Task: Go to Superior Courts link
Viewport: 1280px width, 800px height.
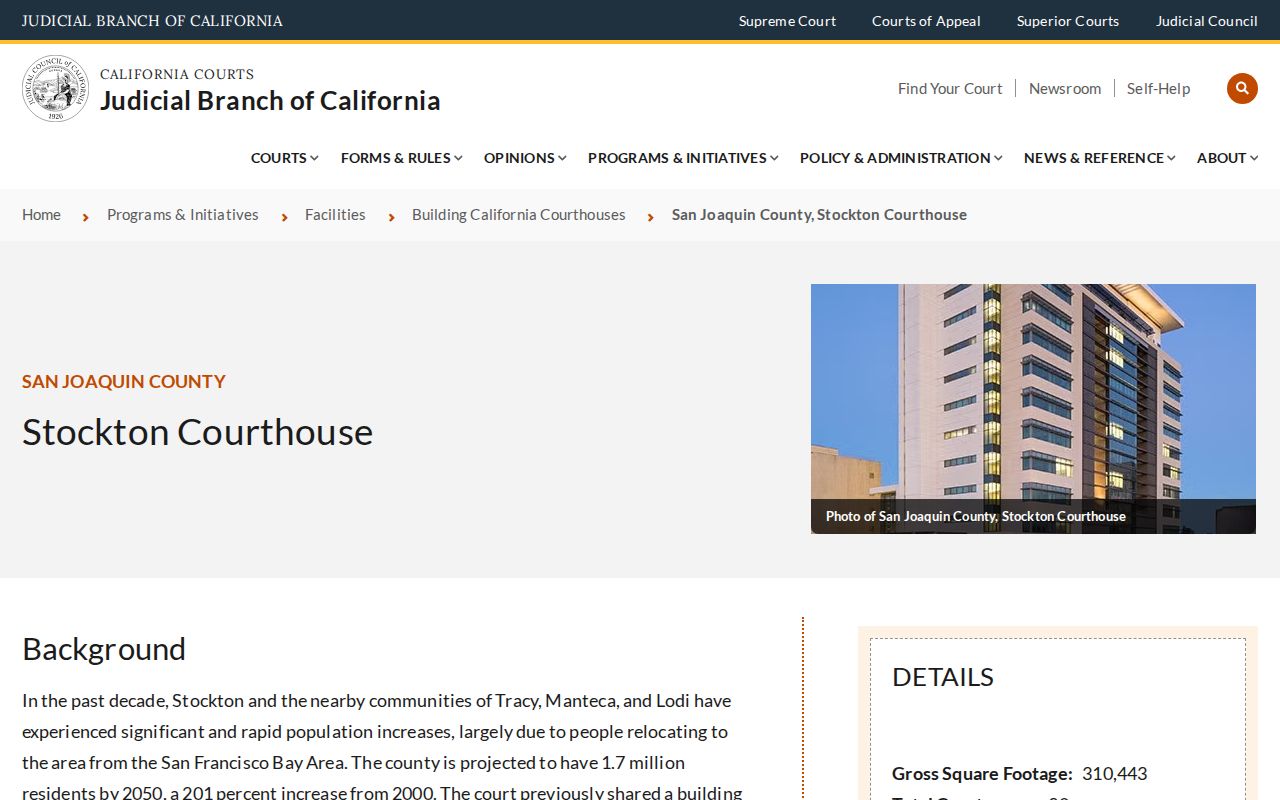Action: (x=1068, y=21)
